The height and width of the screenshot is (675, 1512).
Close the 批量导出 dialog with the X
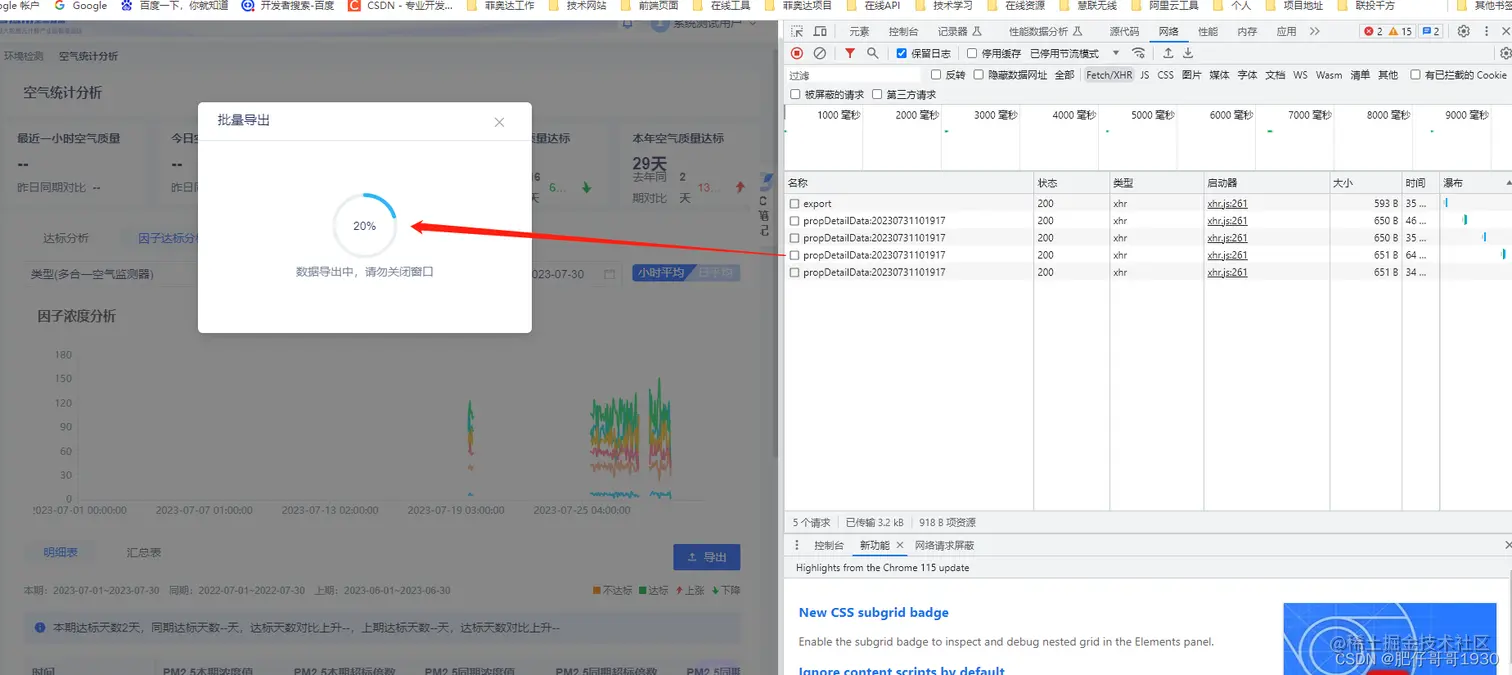499,122
